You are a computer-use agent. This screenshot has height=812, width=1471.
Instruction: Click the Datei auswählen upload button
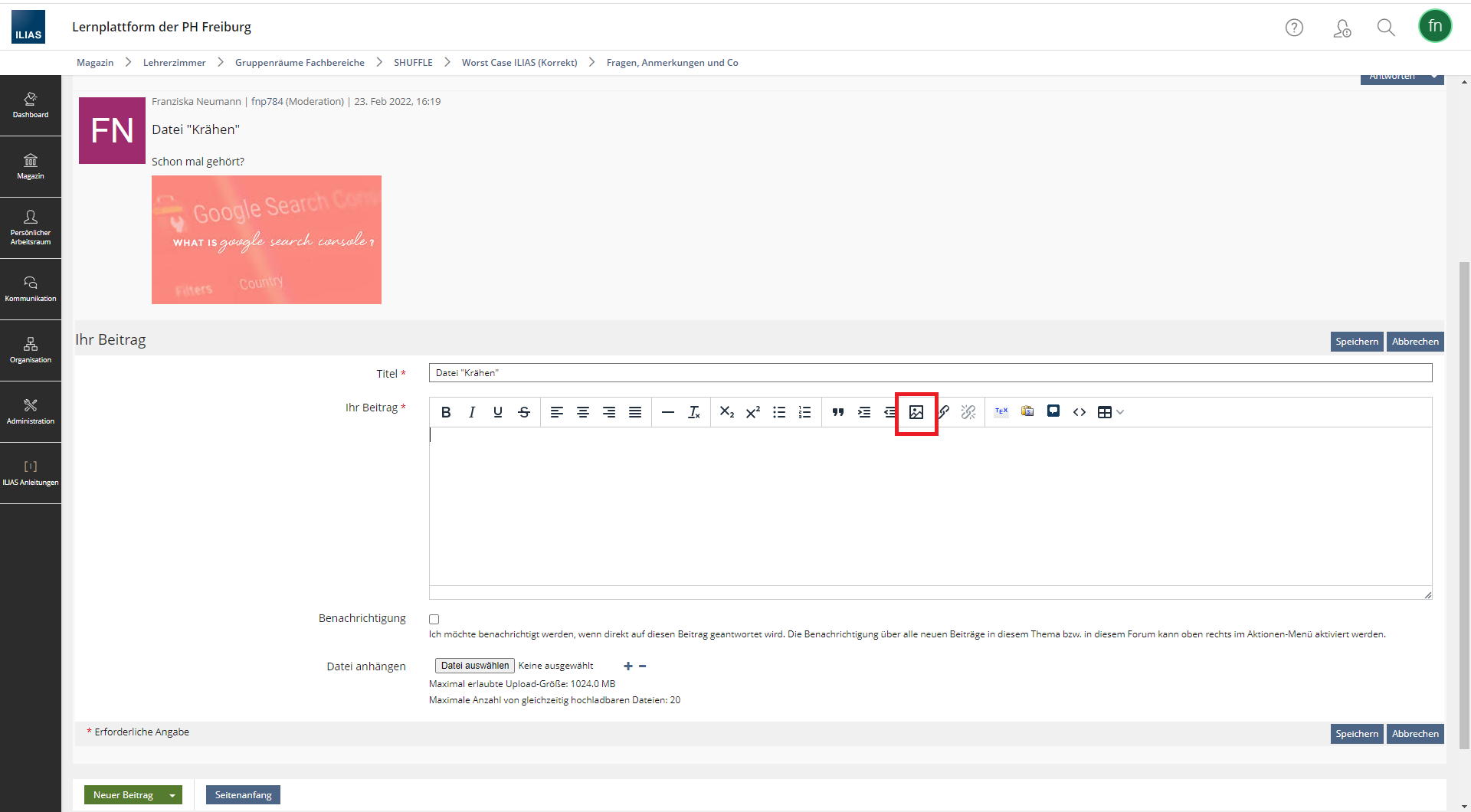click(x=473, y=665)
